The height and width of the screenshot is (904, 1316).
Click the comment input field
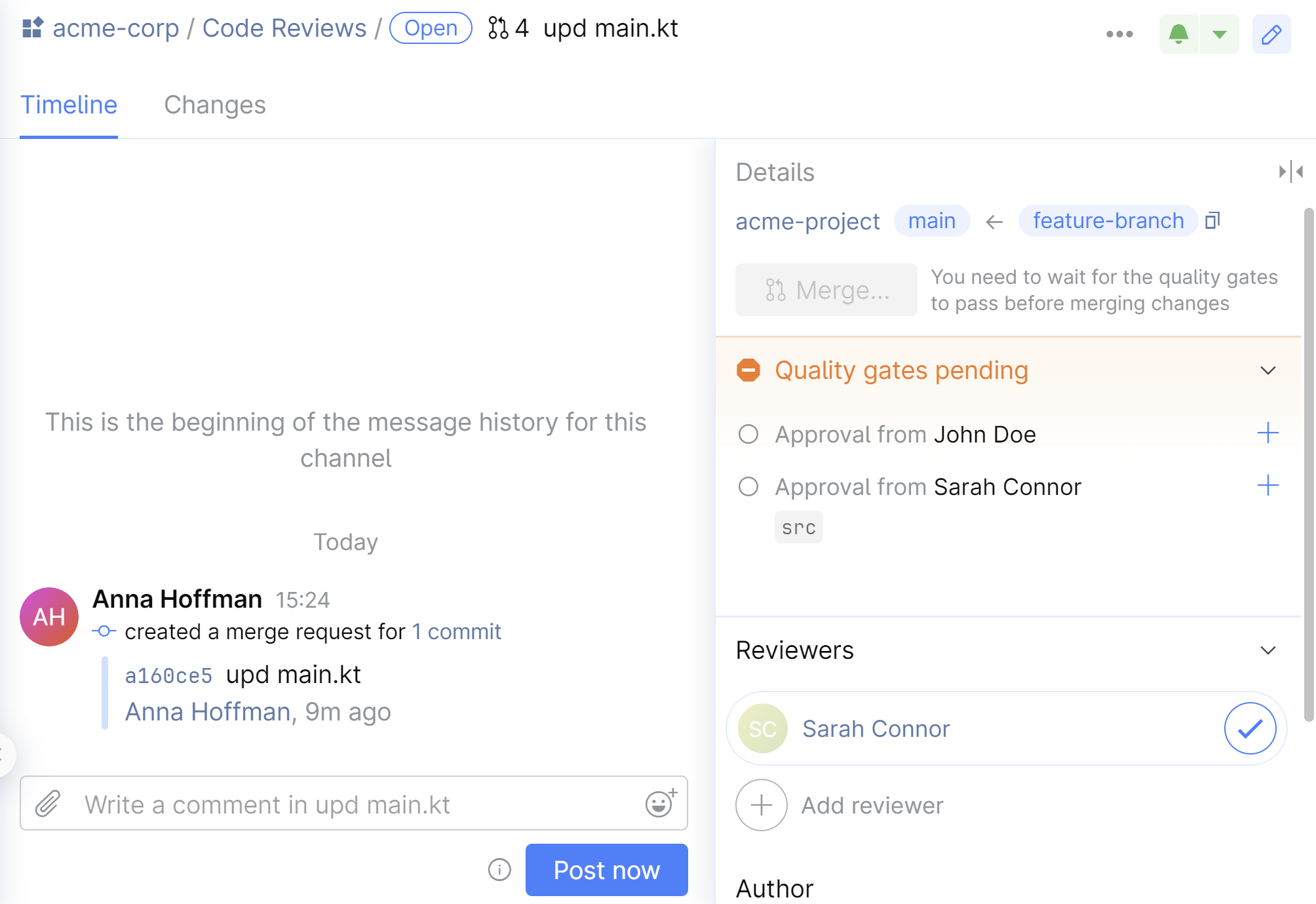click(x=328, y=804)
